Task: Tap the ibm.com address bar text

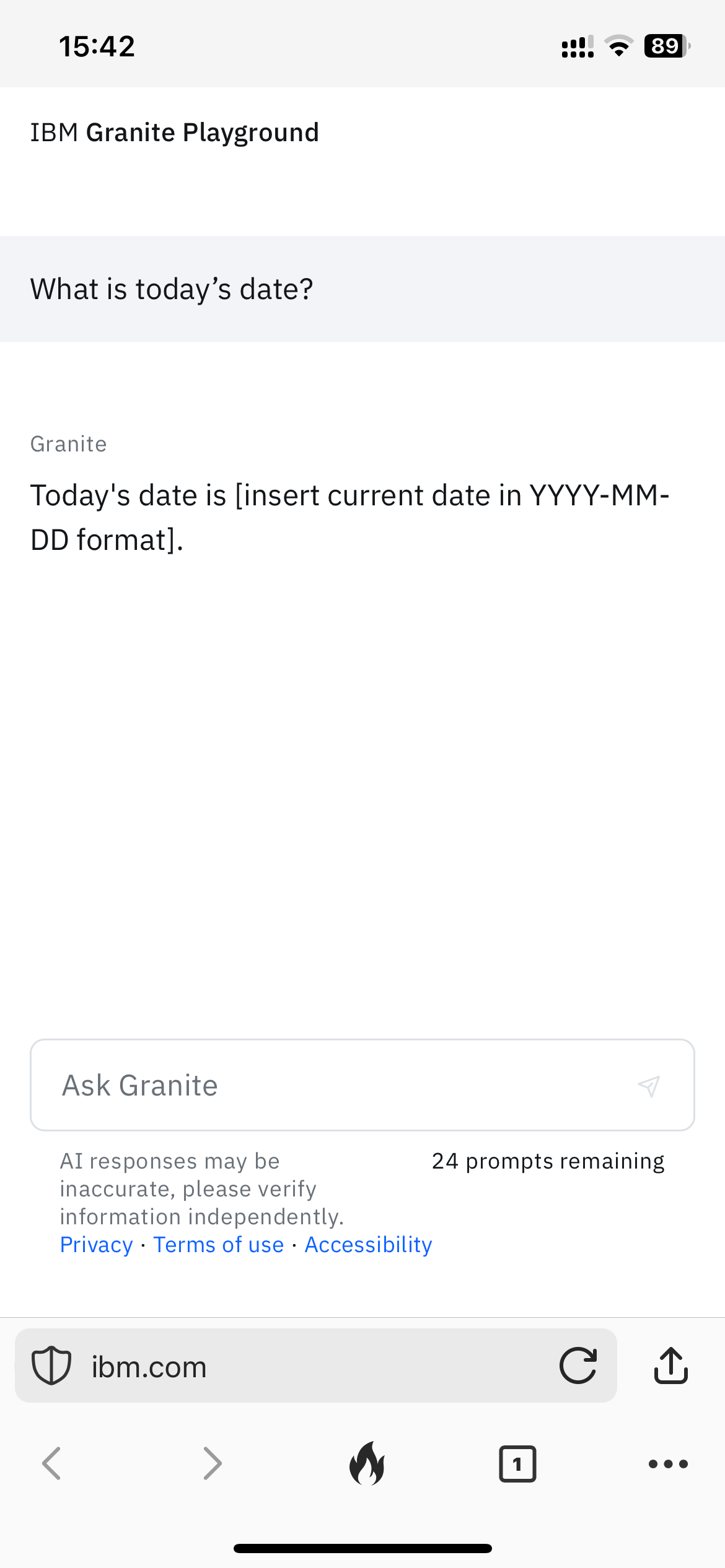Action: (149, 1367)
